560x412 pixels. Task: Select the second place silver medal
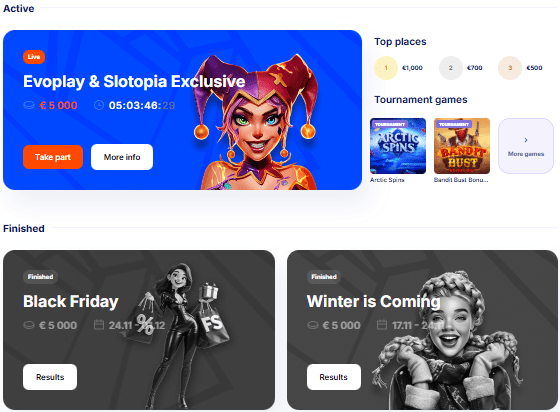(450, 67)
